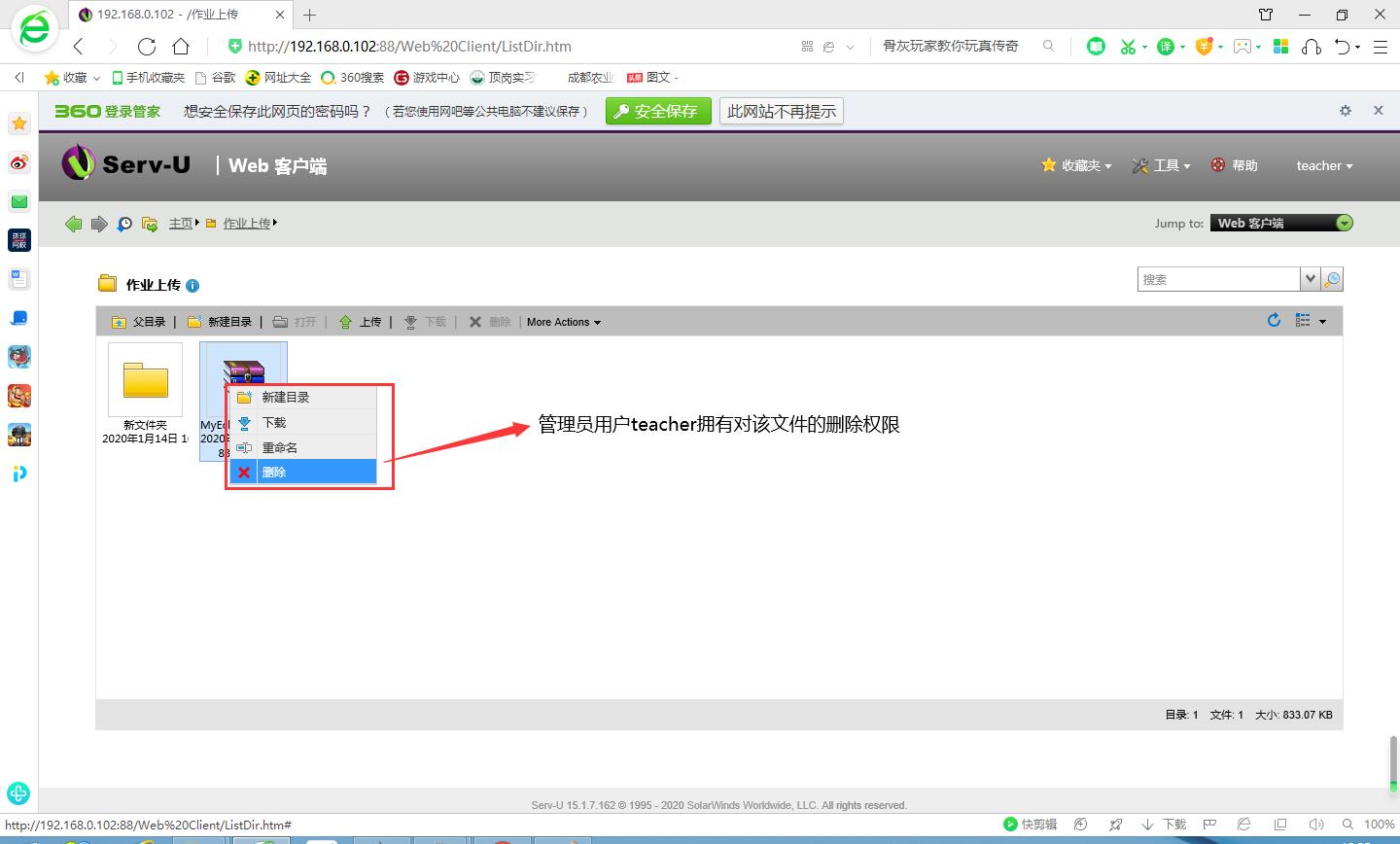Open the browser hamburger menu
The width and height of the screenshot is (1400, 844).
click(x=1380, y=46)
